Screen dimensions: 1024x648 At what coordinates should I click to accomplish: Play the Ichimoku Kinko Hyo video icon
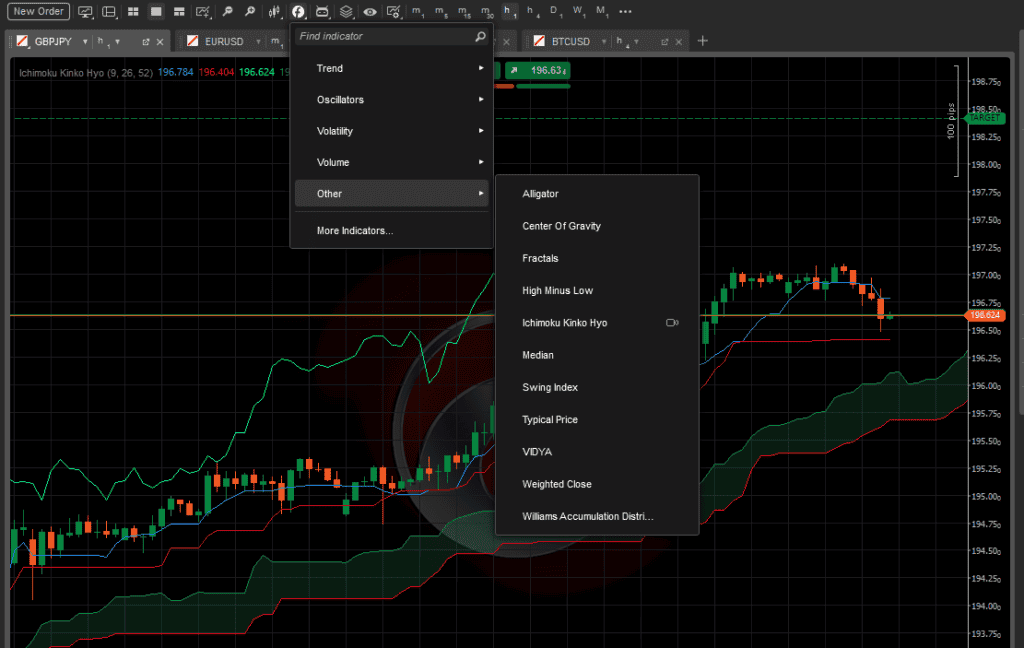(x=672, y=323)
